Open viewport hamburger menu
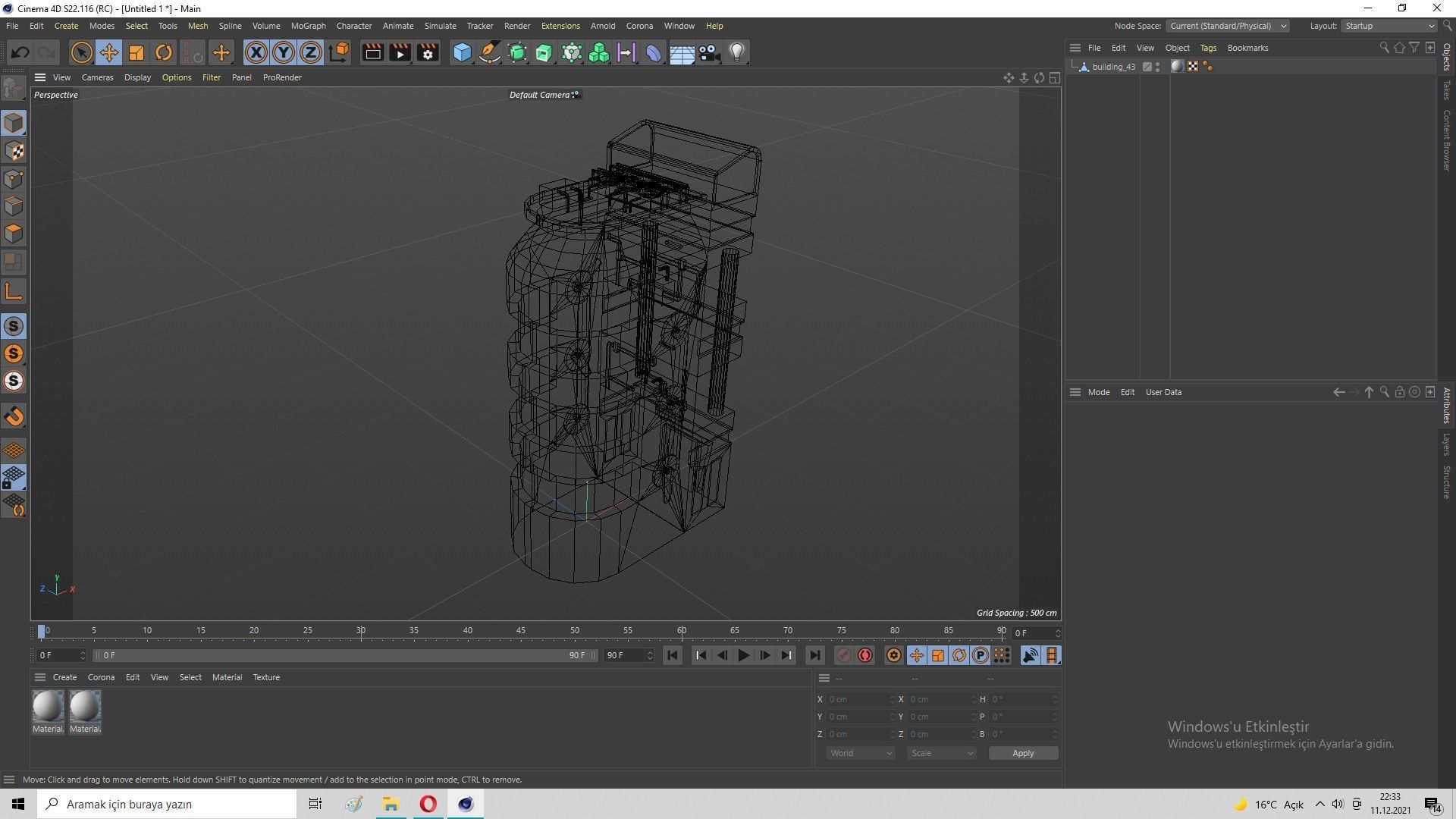 point(40,77)
